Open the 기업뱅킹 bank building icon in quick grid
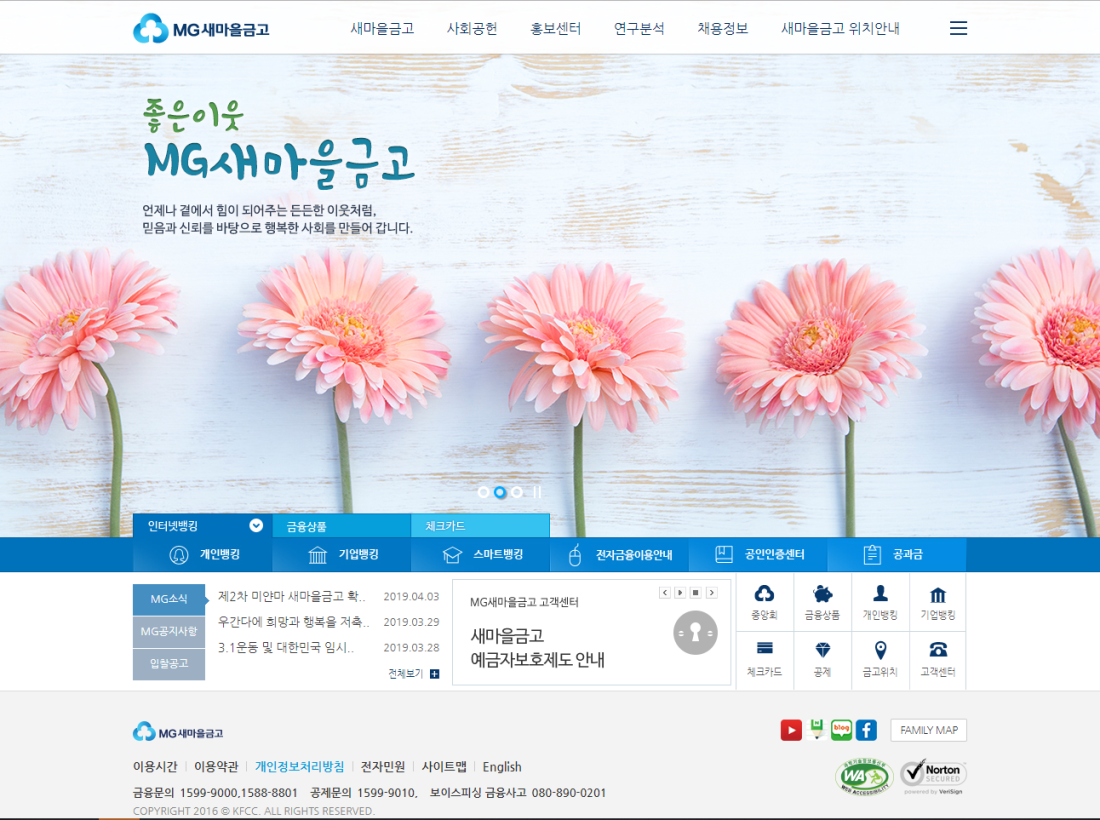The height and width of the screenshot is (820, 1100). coord(937,602)
